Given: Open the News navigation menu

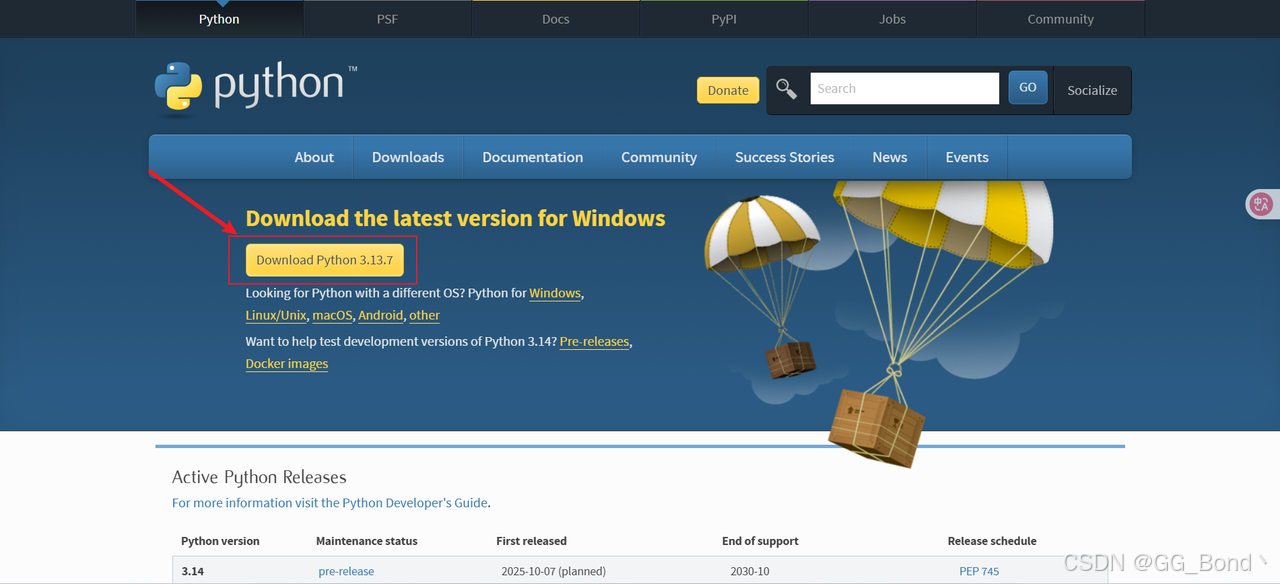Looking at the screenshot, I should (890, 157).
